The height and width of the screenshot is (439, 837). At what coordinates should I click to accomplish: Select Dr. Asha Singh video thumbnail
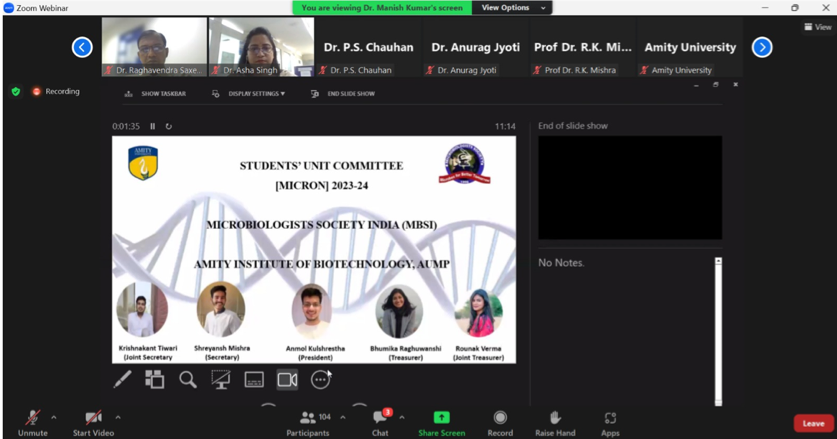coord(261,47)
